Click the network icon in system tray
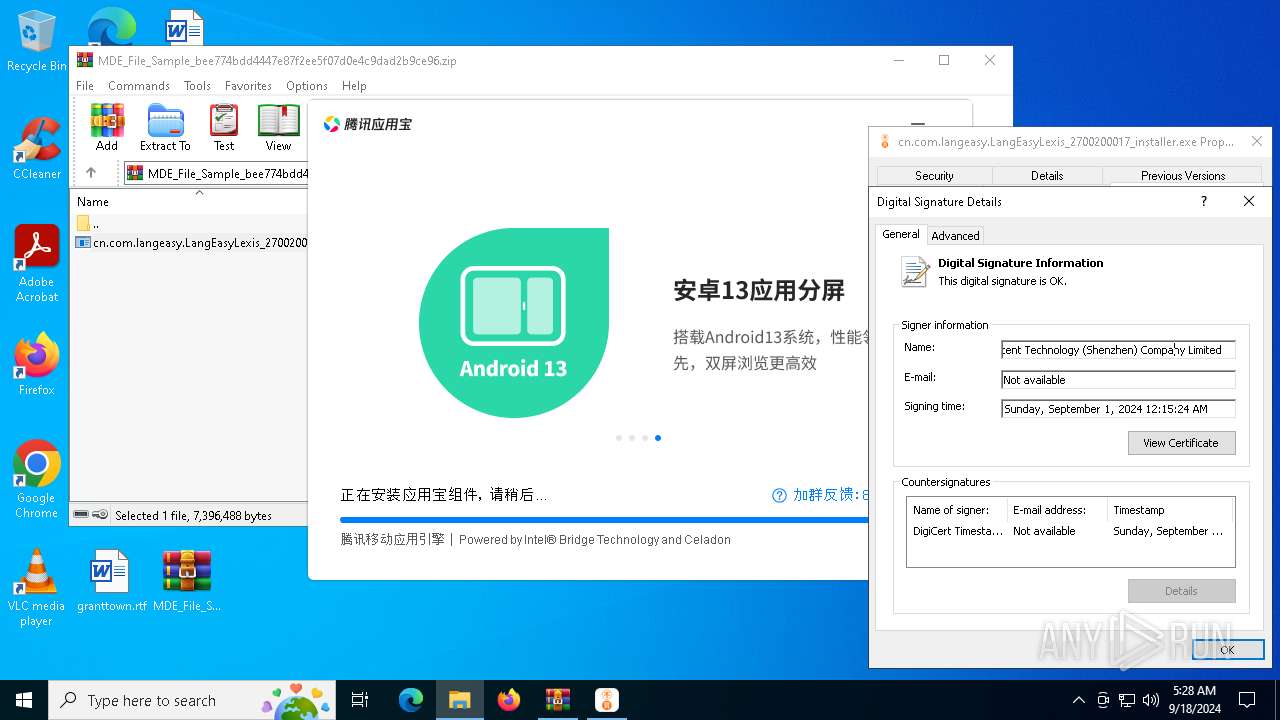Viewport: 1280px width, 720px height. pyautogui.click(x=1127, y=700)
